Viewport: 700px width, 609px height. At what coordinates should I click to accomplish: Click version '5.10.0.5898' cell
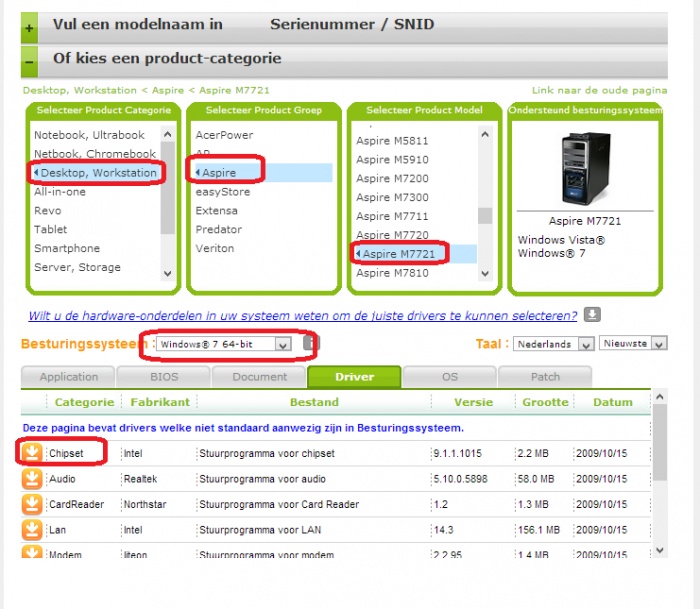point(460,479)
